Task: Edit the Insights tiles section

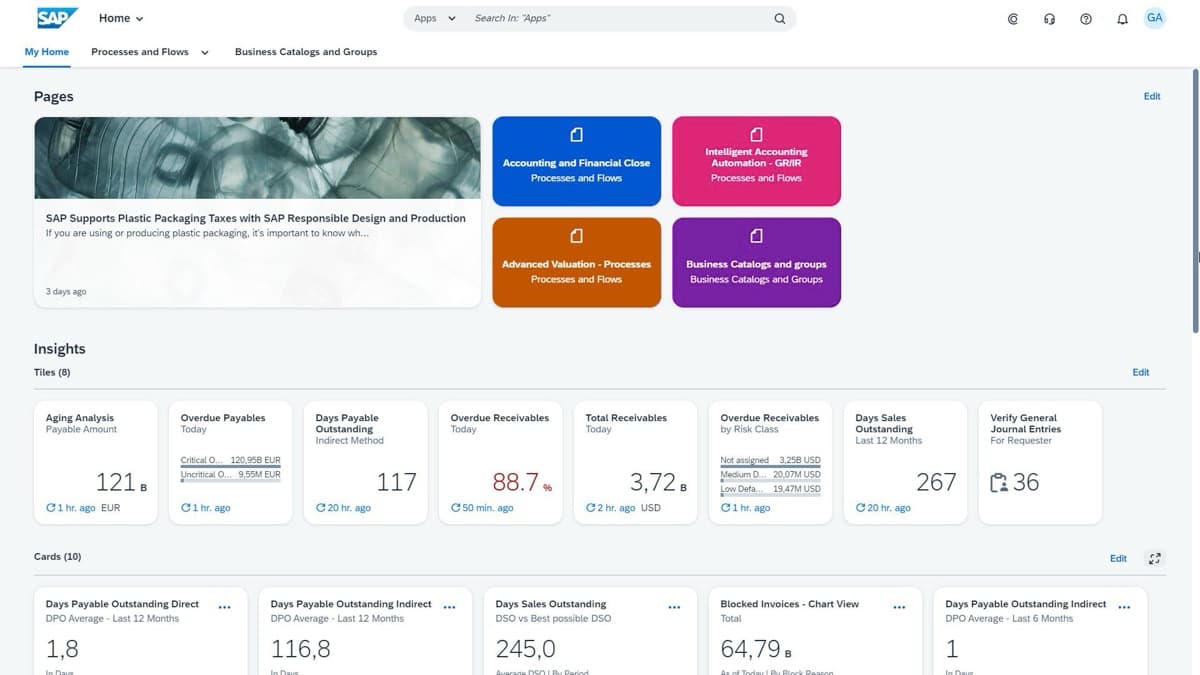Action: (x=1140, y=371)
